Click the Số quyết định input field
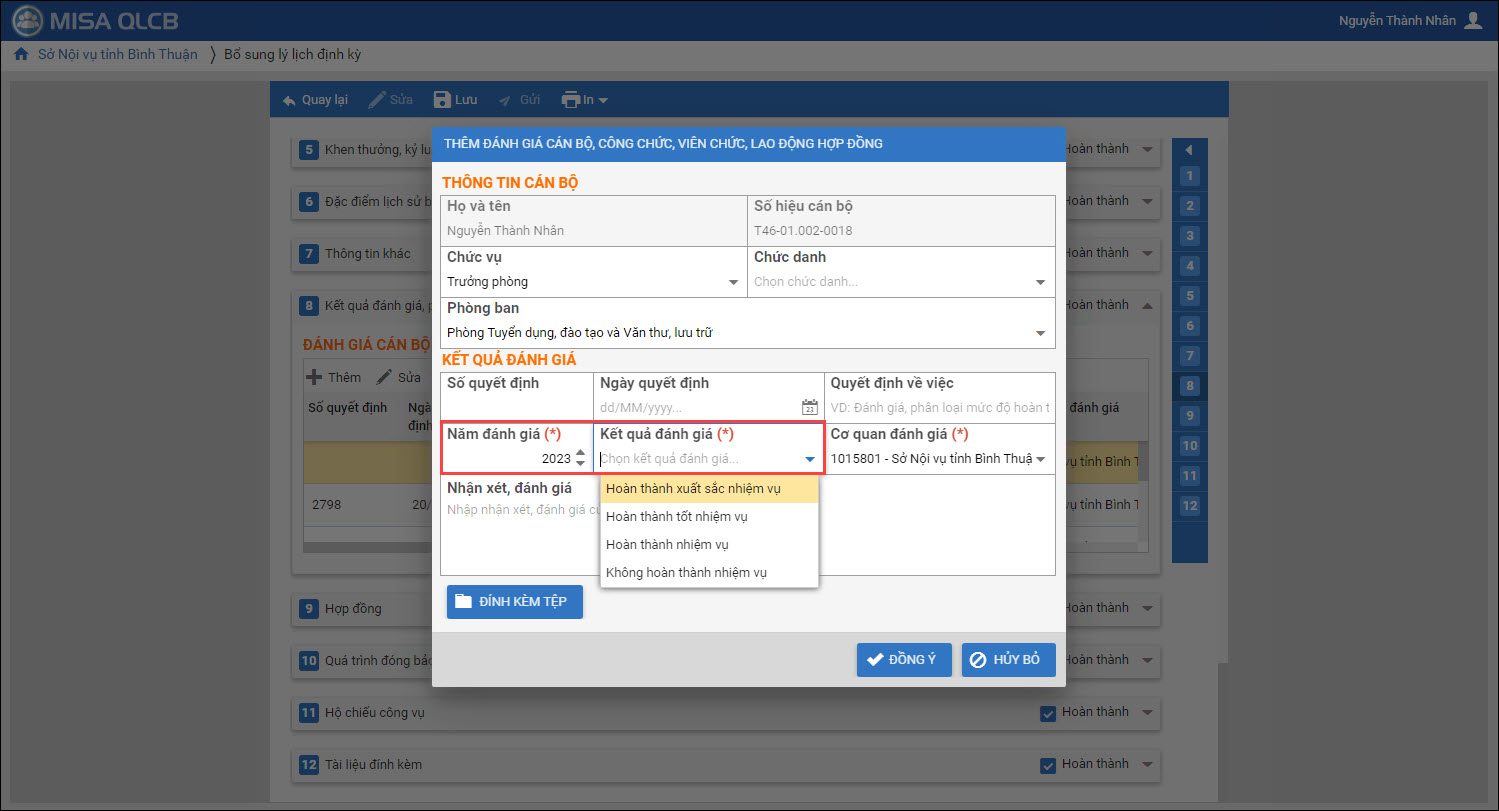Screen dimensions: 1499x811 pyautogui.click(x=516, y=407)
